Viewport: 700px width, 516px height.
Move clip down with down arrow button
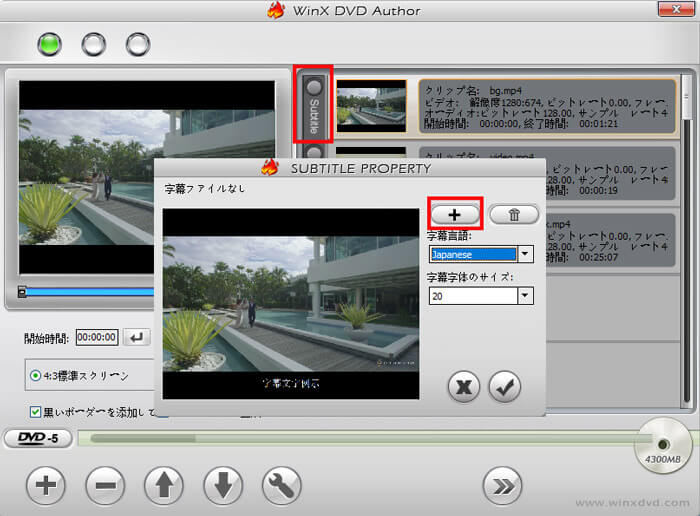[223, 485]
